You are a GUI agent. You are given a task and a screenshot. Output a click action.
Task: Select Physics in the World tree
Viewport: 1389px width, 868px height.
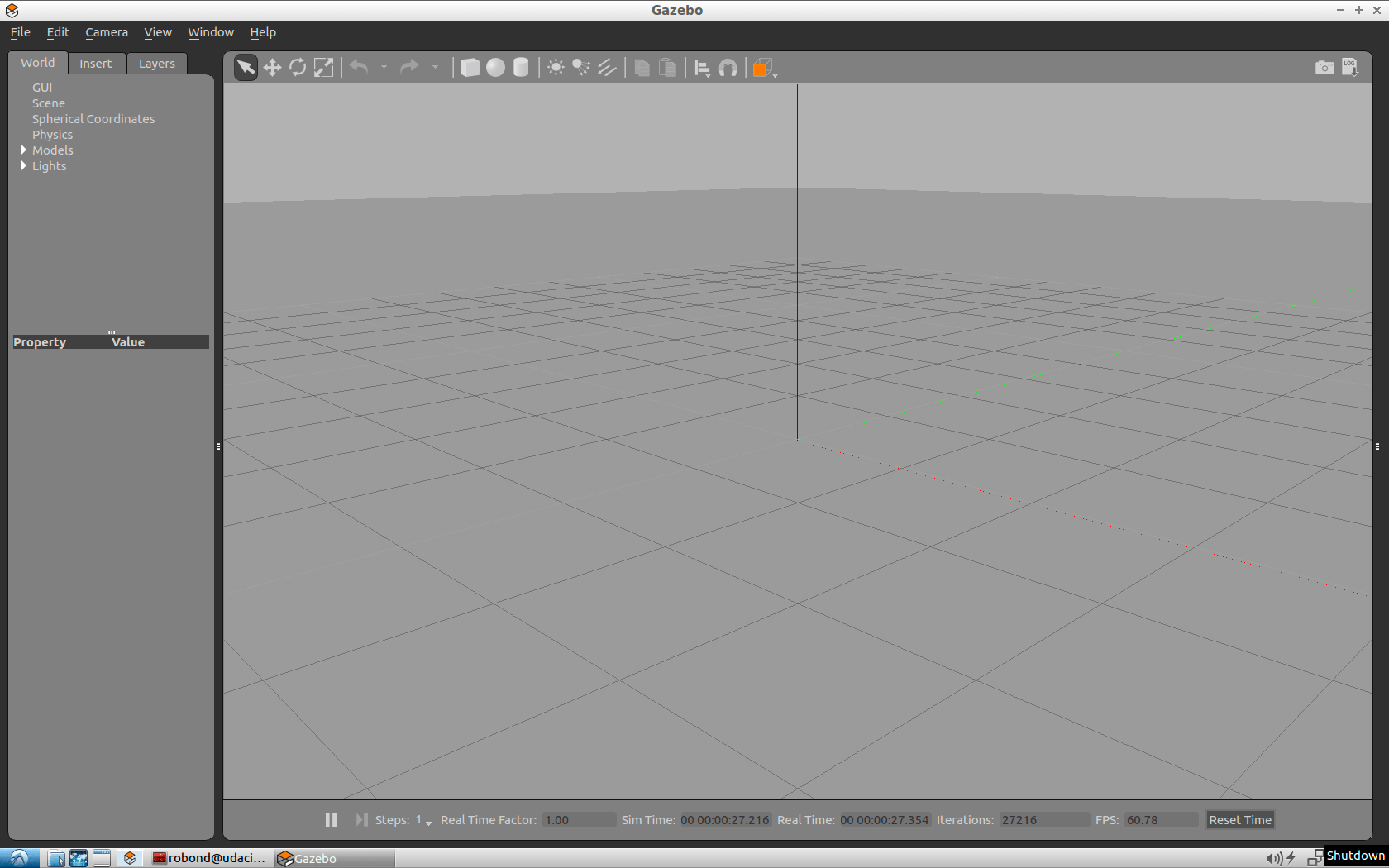coord(52,134)
